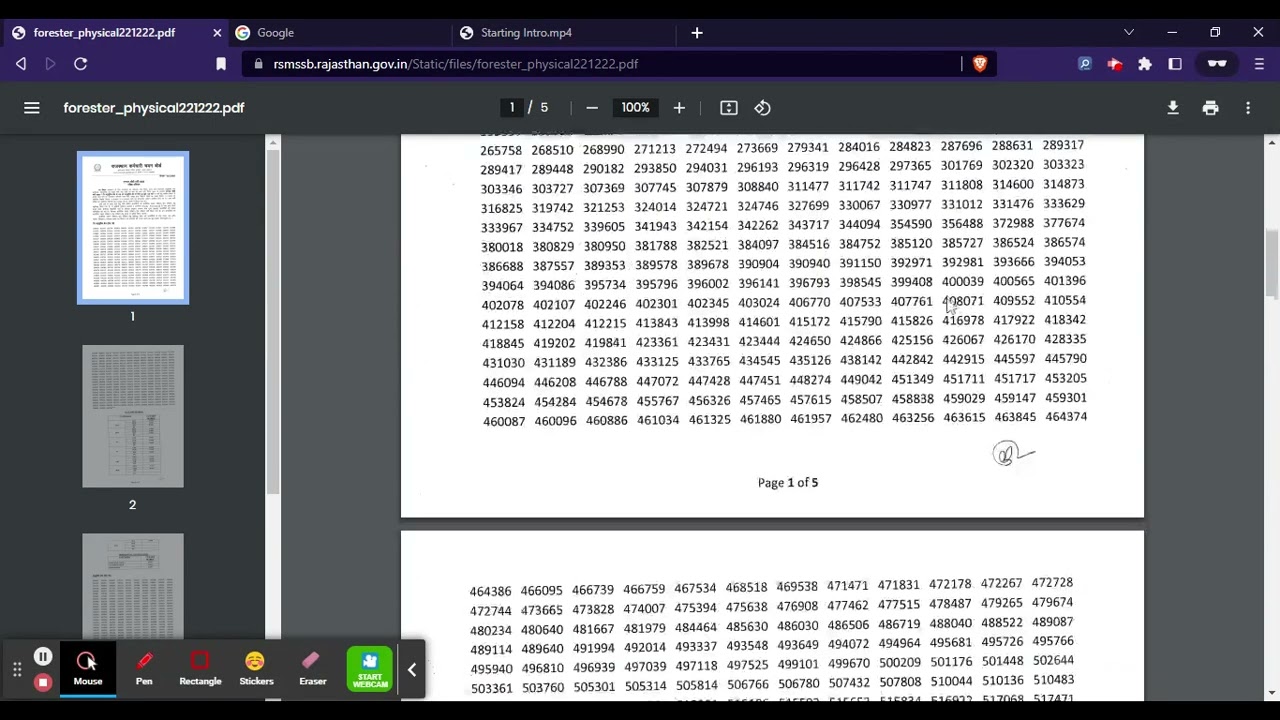Go back to previous page in browser
Screen dimensions: 1280x720
(21, 64)
